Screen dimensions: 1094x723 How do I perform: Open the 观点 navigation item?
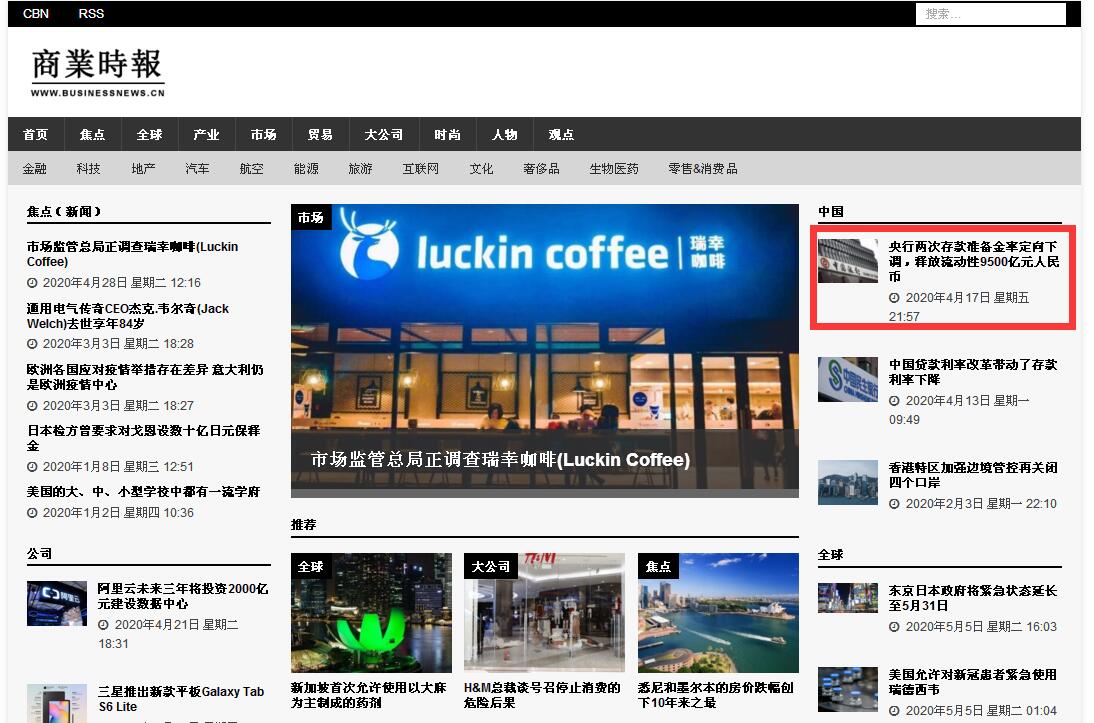point(561,134)
